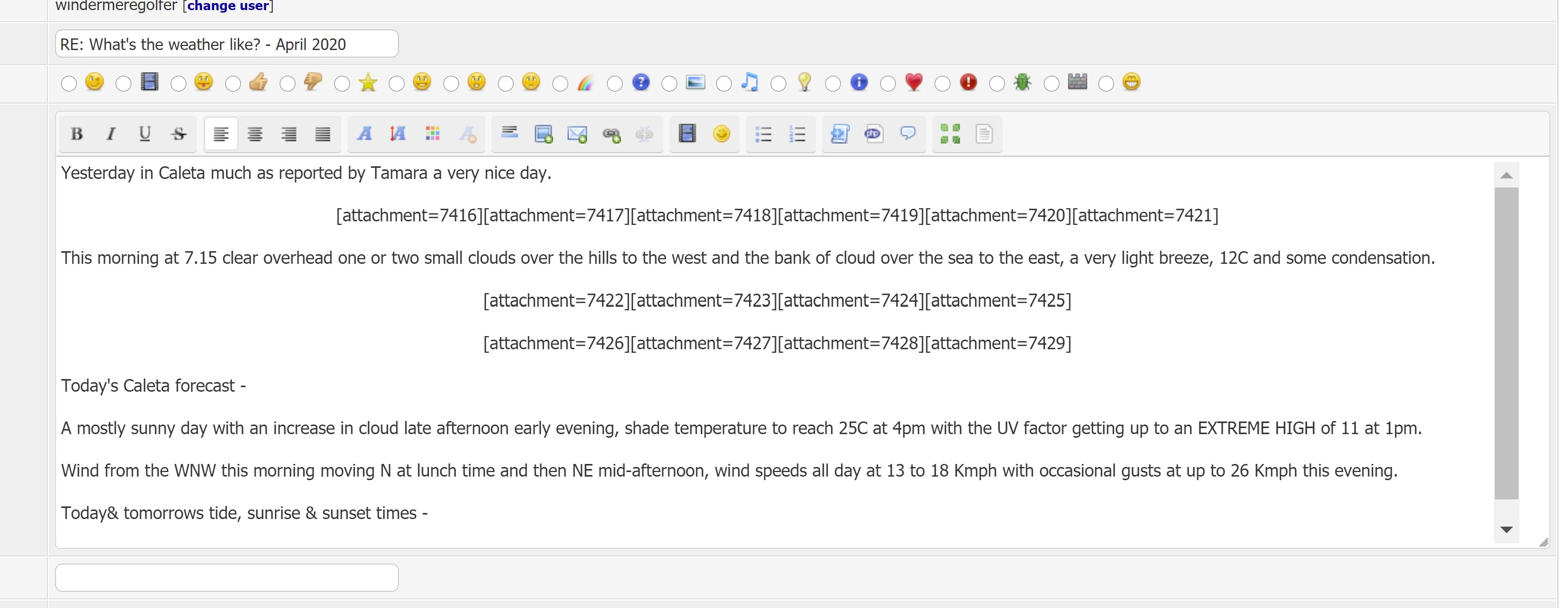The height and width of the screenshot is (608, 1568).
Task: Apply italic formatting
Action: pyautogui.click(x=111, y=134)
